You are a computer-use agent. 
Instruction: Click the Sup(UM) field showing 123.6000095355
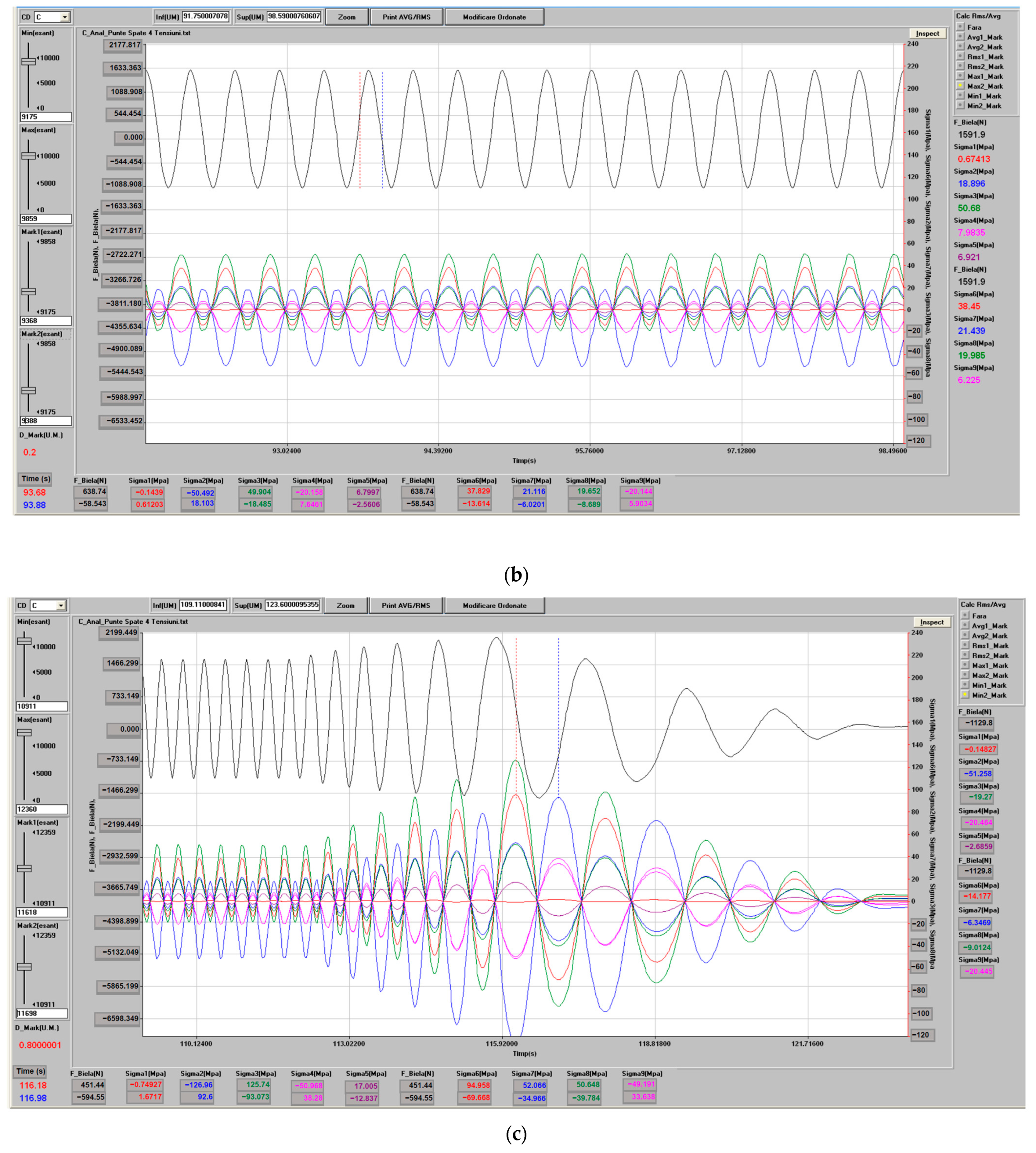point(293,605)
